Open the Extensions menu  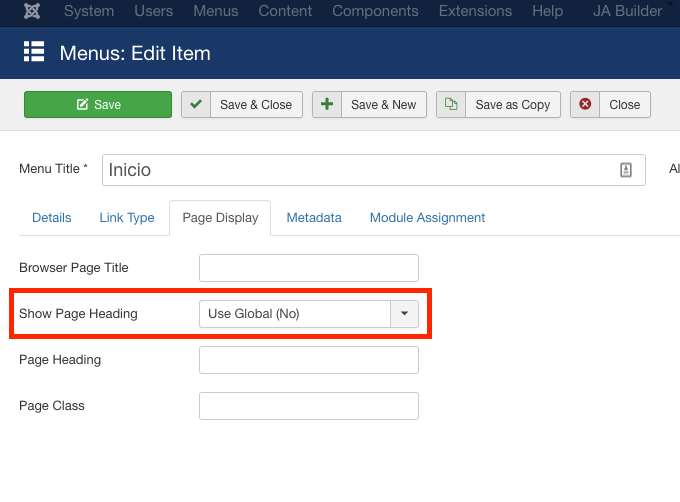click(474, 11)
